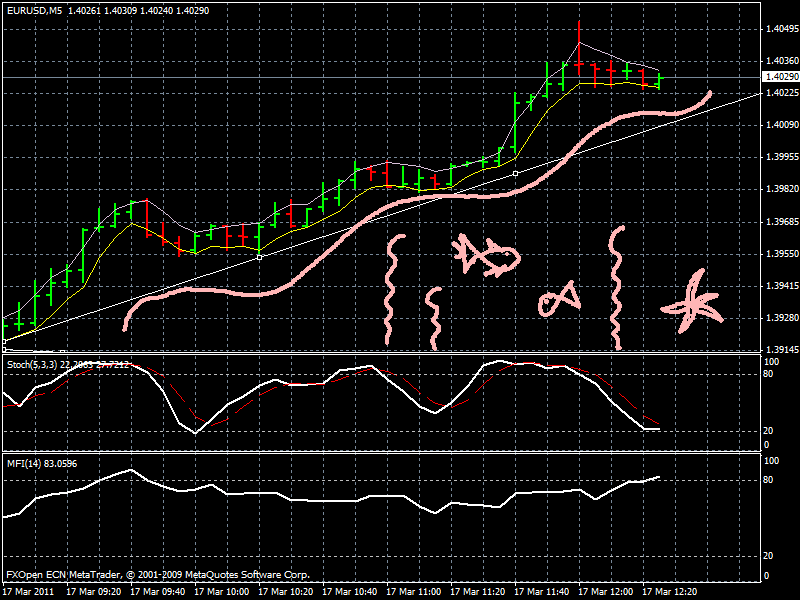Screen dimensions: 800x600
Task: Select the trendline's middle square handle
Action: tap(513, 172)
